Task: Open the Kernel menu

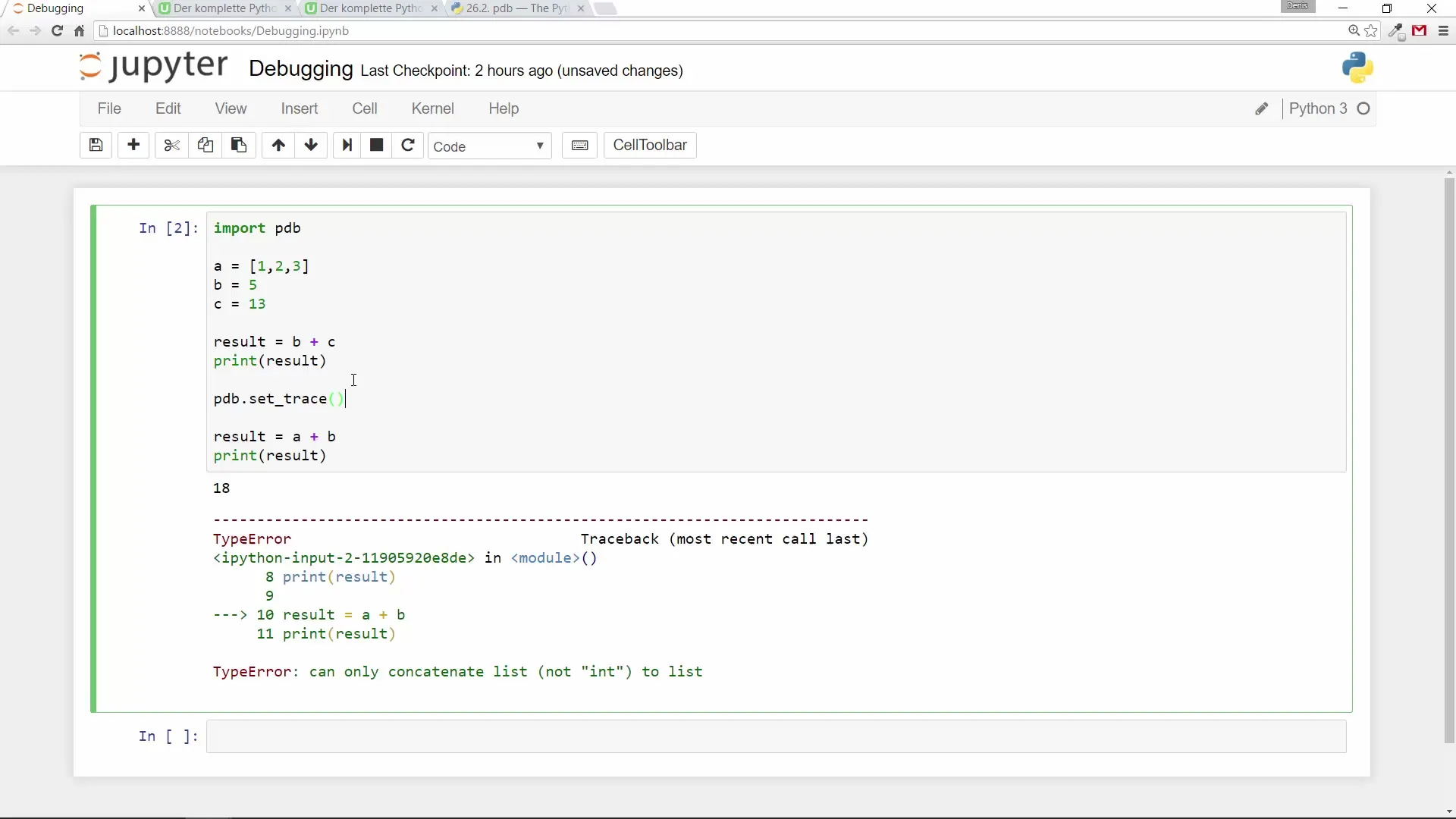Action: [433, 108]
